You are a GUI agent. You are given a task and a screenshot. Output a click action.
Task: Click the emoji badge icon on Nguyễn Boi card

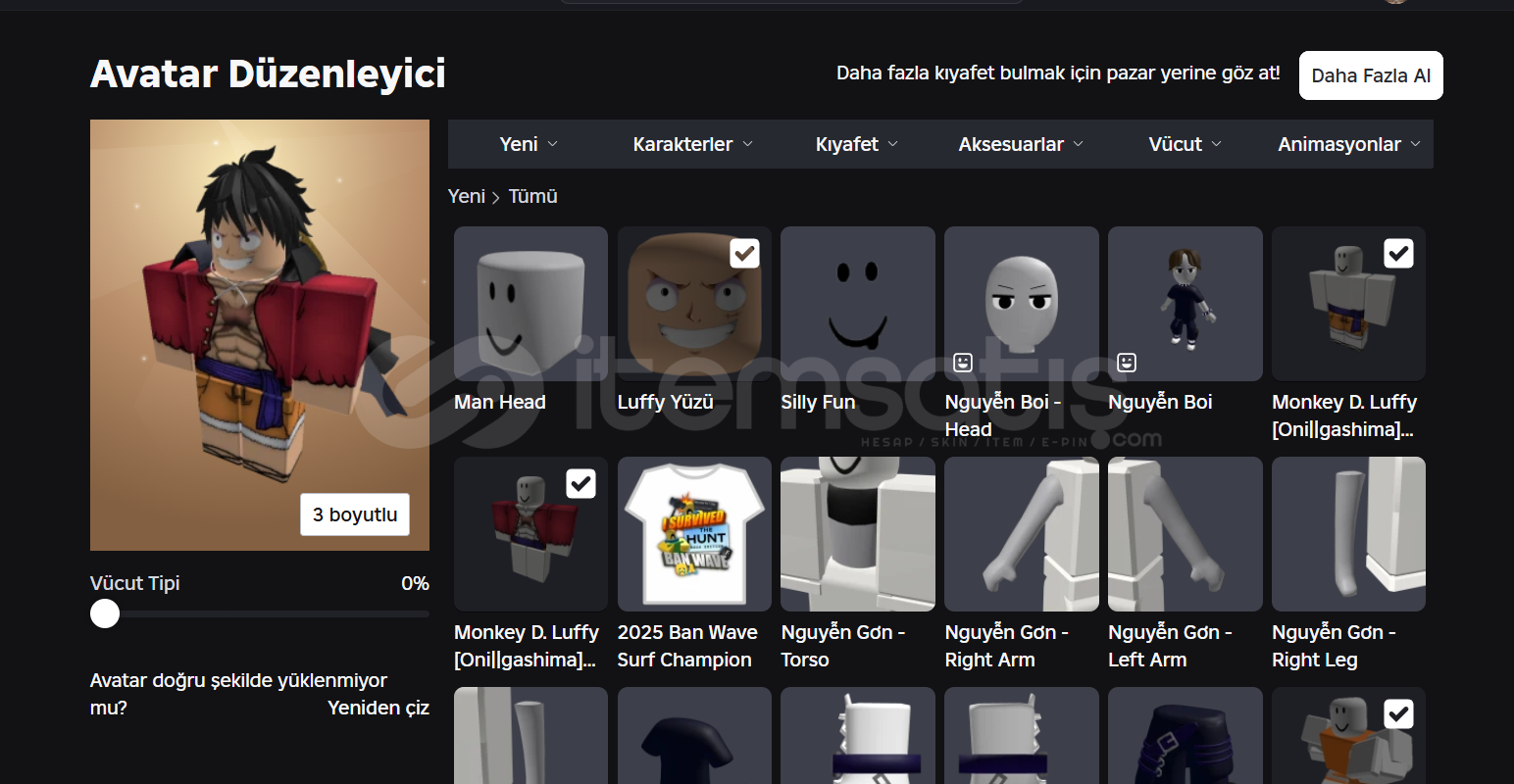point(1127,363)
